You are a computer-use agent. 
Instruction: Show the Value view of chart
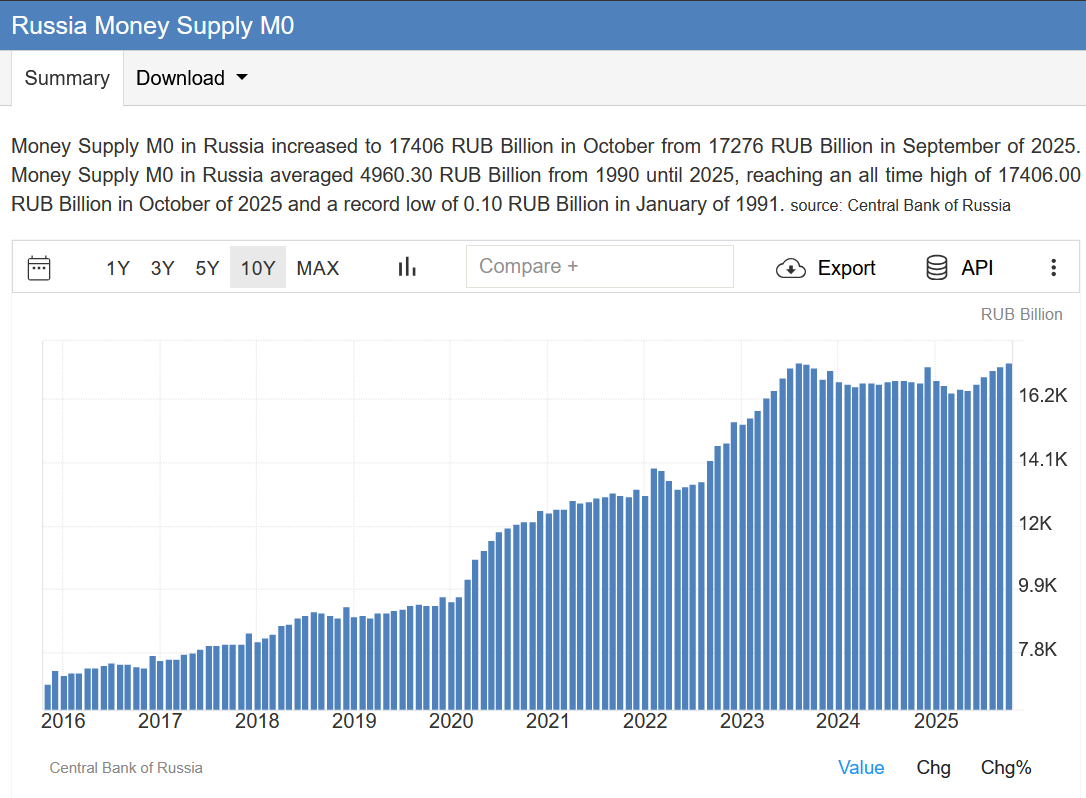[861, 767]
